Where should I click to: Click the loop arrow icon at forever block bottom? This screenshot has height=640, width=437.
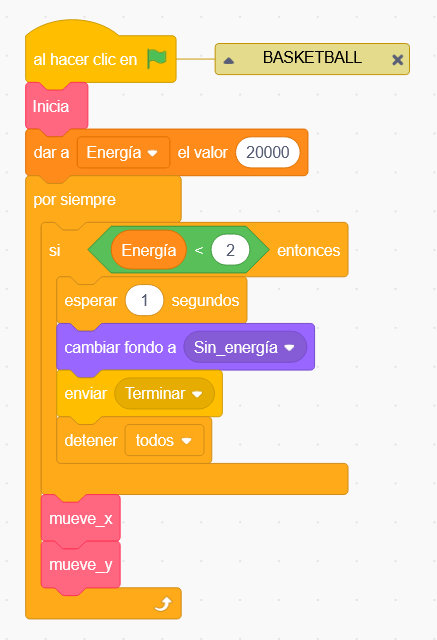(163, 604)
